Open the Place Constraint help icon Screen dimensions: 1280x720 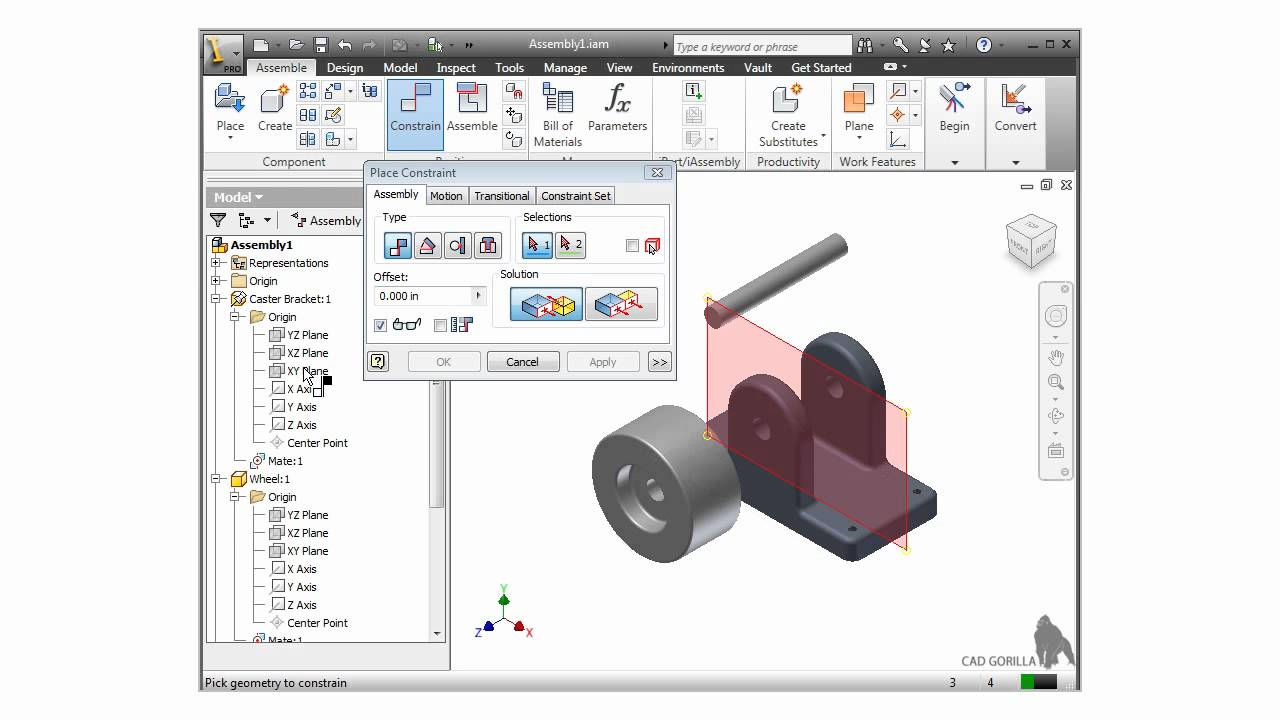[378, 362]
